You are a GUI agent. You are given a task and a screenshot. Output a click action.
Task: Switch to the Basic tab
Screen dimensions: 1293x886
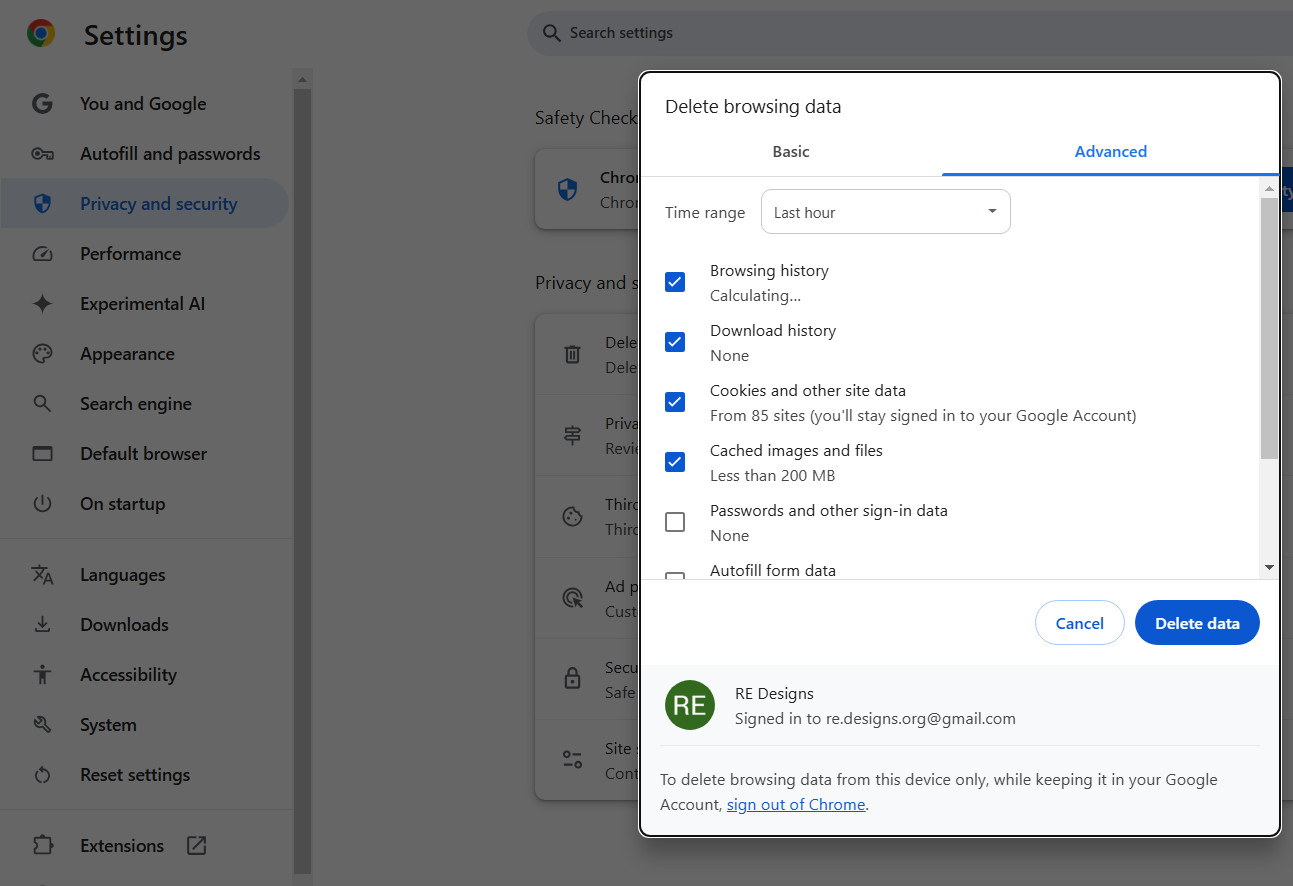pos(790,152)
